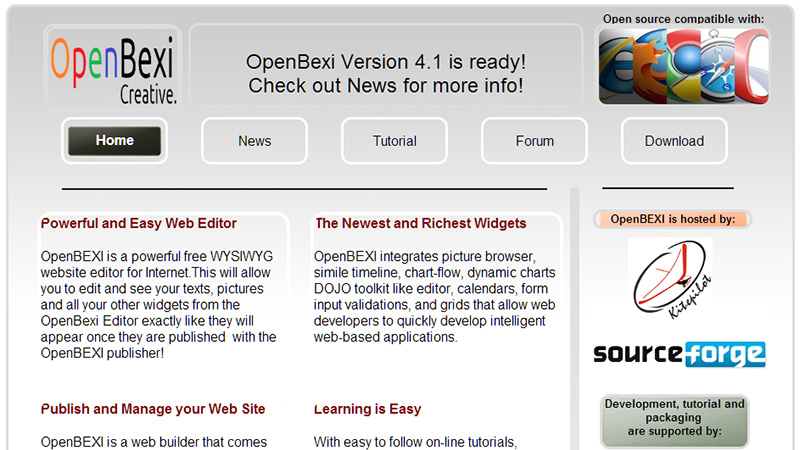Open the Tutorial page

pyautogui.click(x=394, y=141)
